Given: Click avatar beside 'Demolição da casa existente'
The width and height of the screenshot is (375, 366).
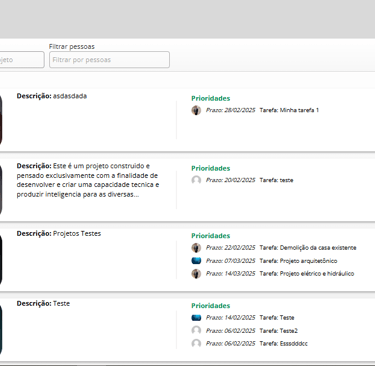Looking at the screenshot, I should [x=196, y=248].
